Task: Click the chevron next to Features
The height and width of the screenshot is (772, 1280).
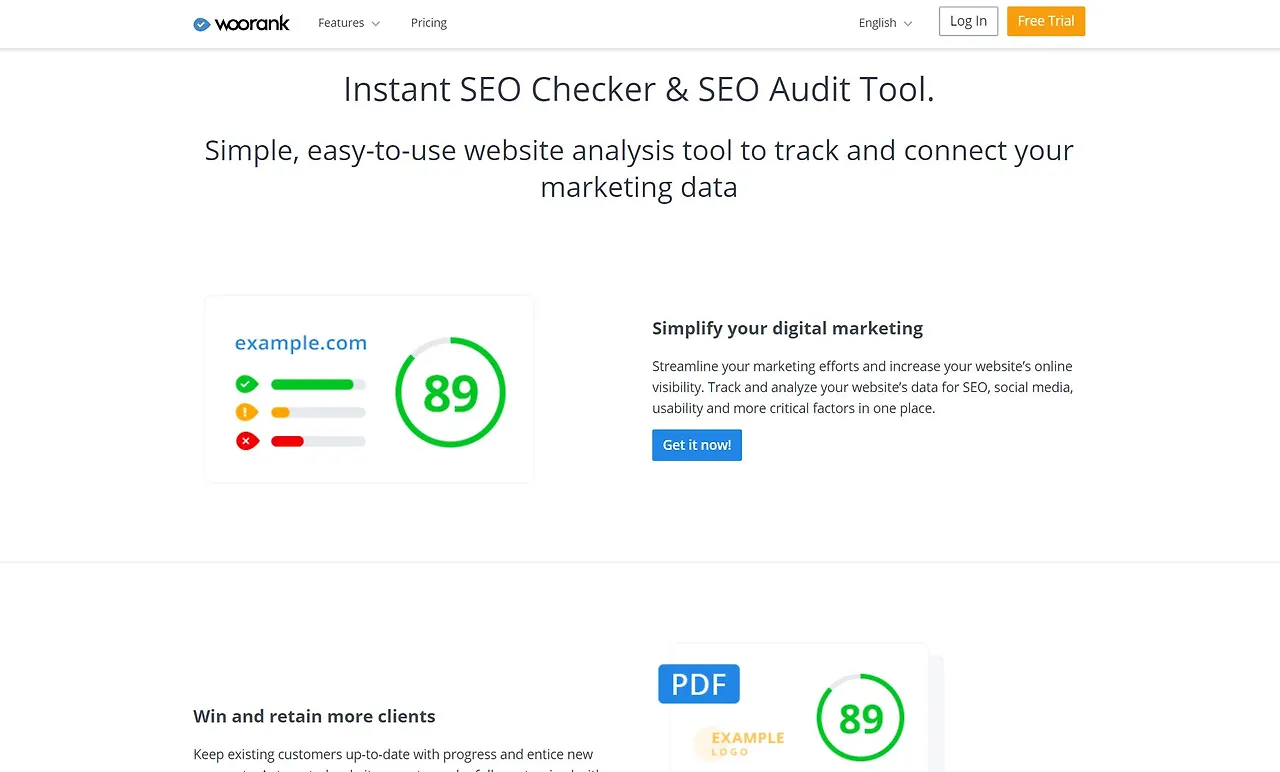Action: (x=376, y=24)
